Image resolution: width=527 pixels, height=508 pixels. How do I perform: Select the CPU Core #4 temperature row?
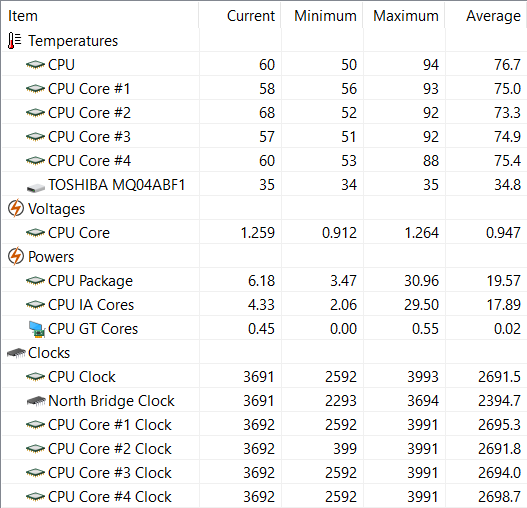[x=264, y=161]
